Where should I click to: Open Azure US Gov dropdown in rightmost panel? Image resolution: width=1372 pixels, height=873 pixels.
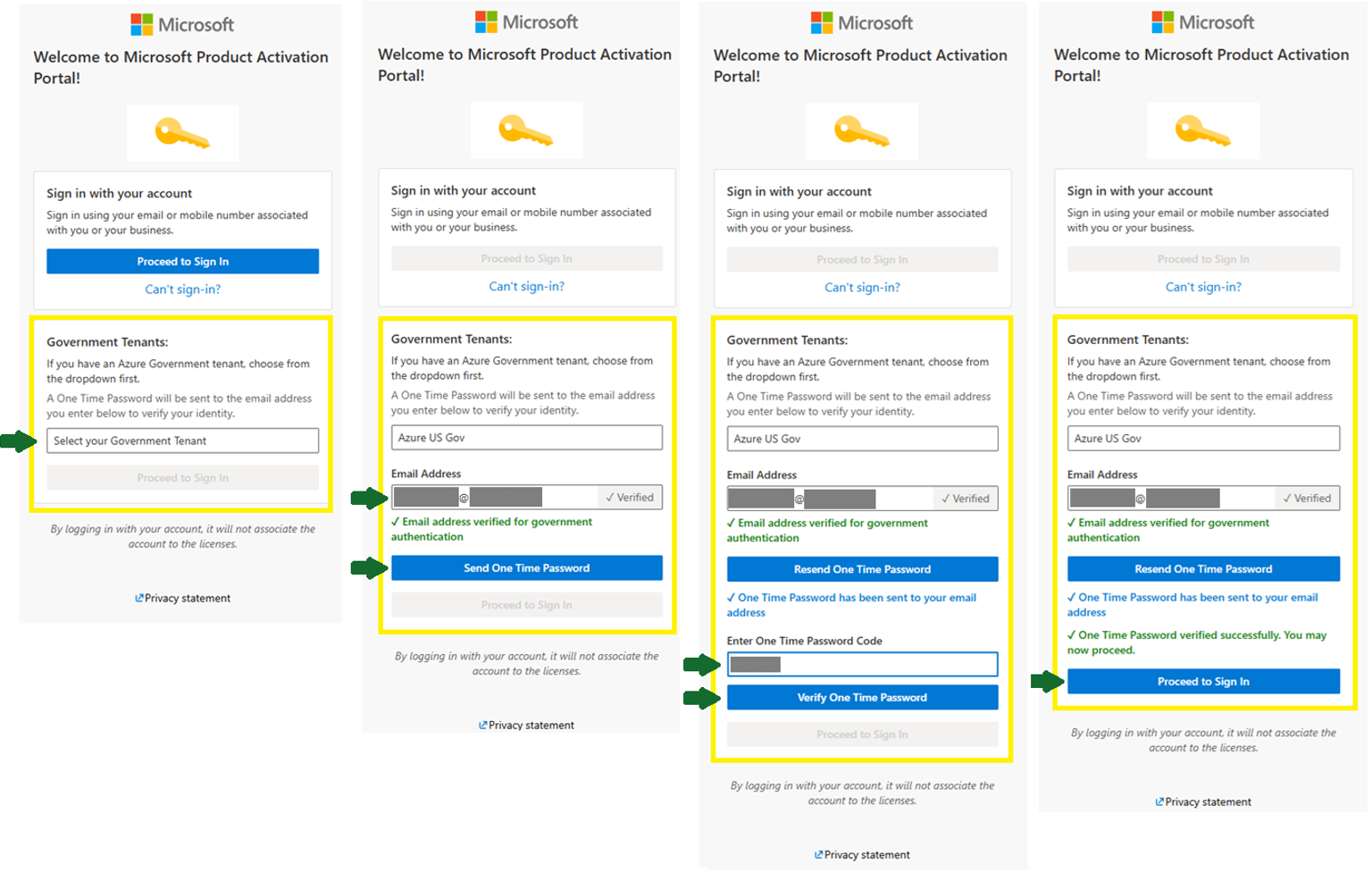pyautogui.click(x=1204, y=439)
